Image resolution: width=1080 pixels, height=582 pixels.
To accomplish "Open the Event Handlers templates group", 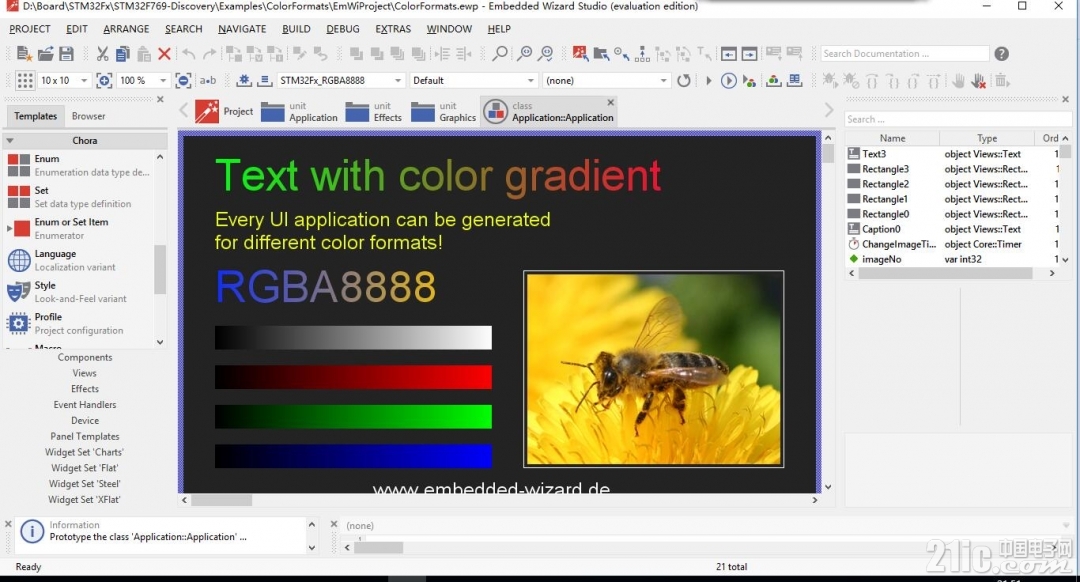I will [85, 405].
